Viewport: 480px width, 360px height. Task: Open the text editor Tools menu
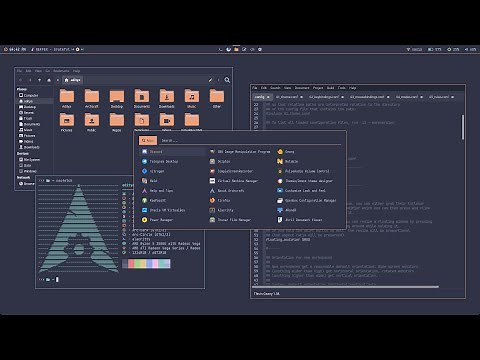[342, 88]
